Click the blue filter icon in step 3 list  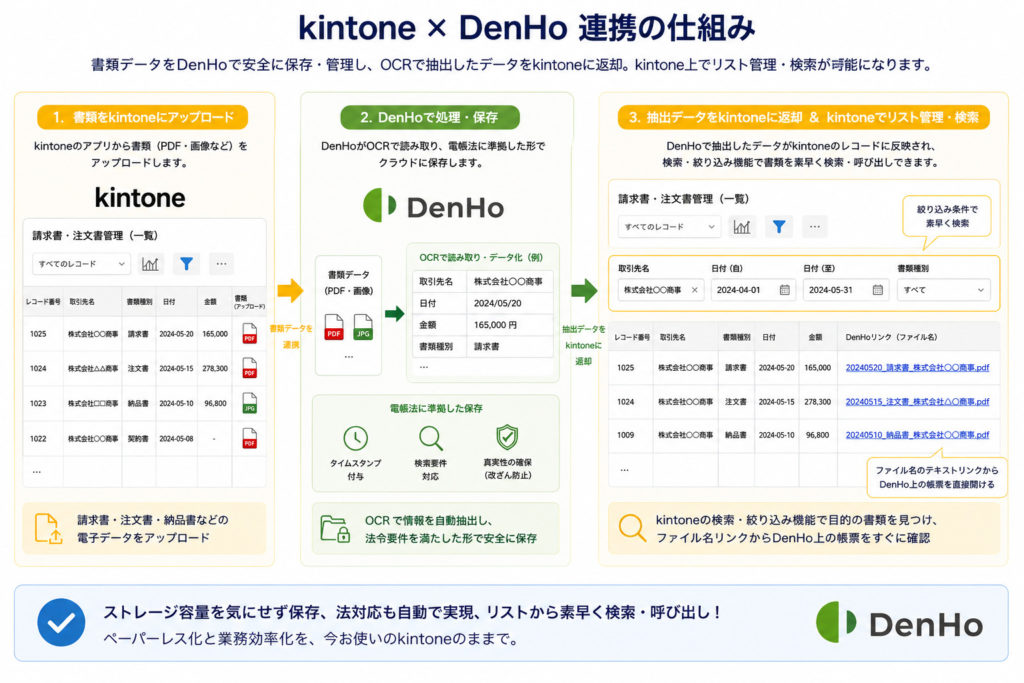(778, 227)
